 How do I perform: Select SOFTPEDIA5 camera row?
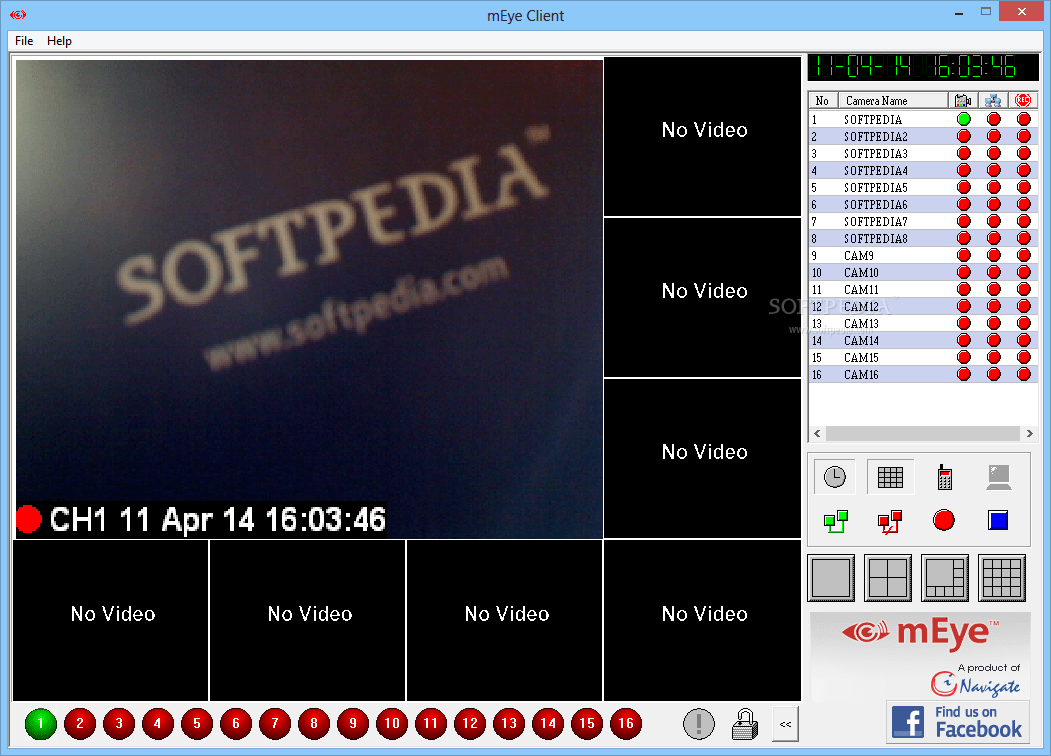click(x=923, y=188)
